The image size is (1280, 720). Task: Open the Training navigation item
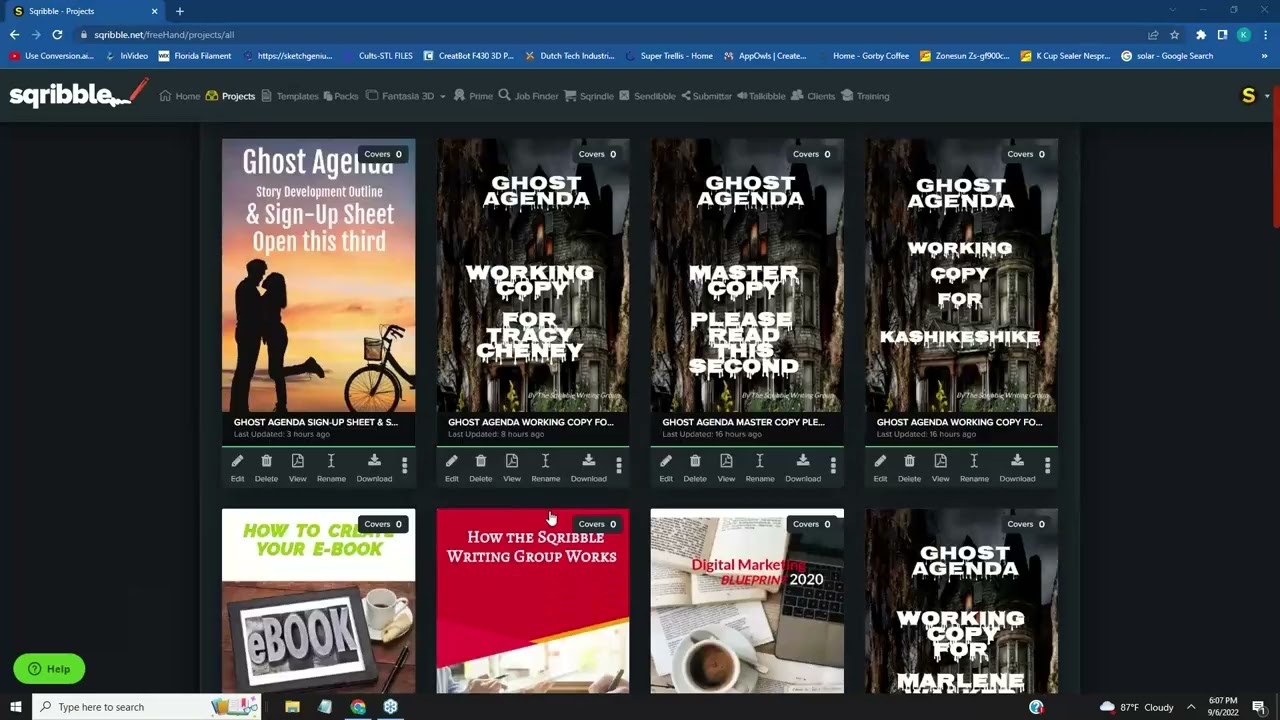coord(865,96)
